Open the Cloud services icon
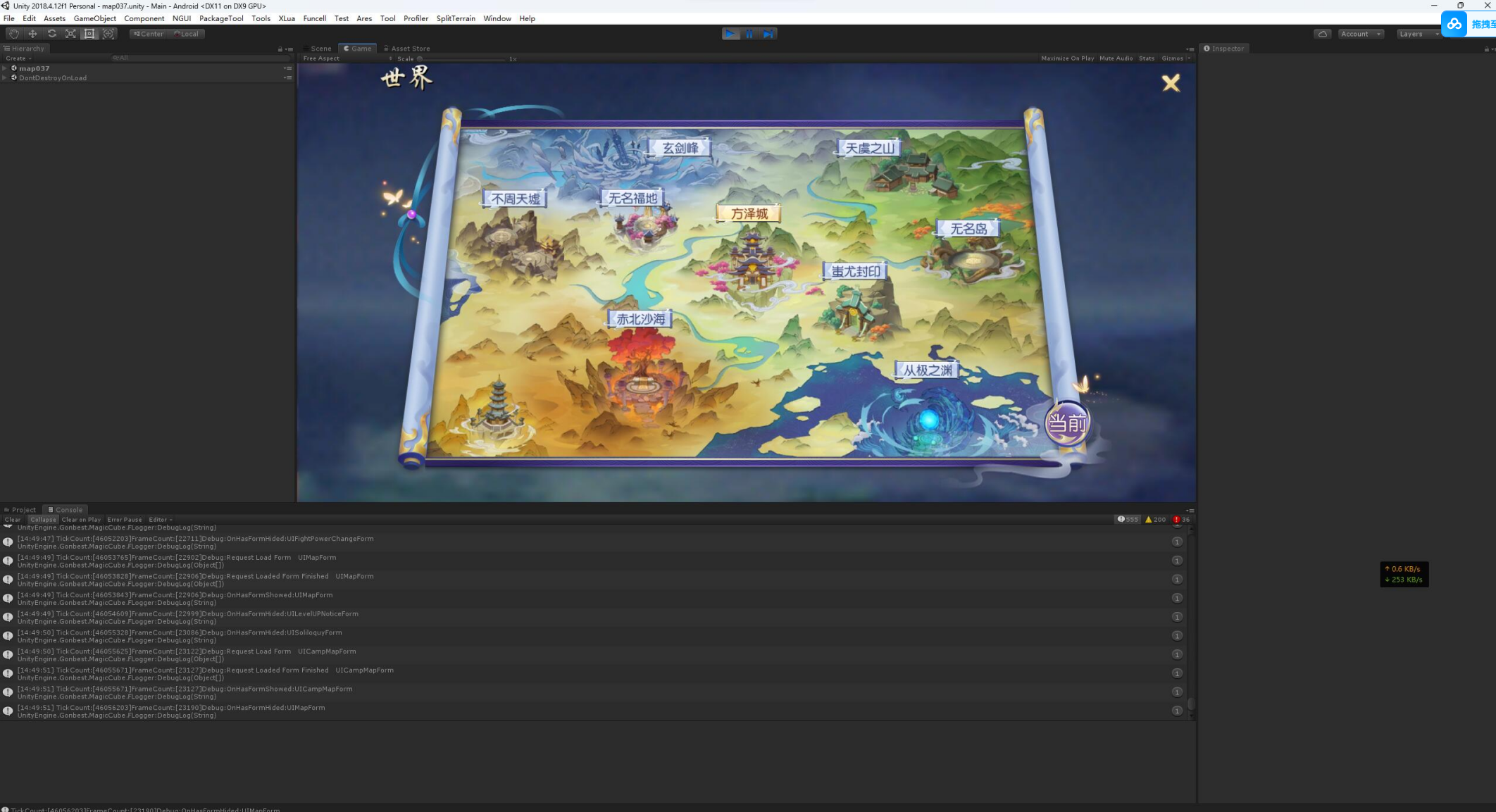 [1322, 34]
